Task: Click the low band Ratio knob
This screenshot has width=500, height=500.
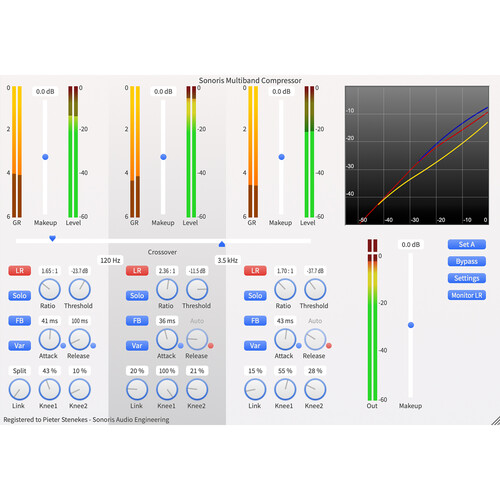Action: click(50, 289)
